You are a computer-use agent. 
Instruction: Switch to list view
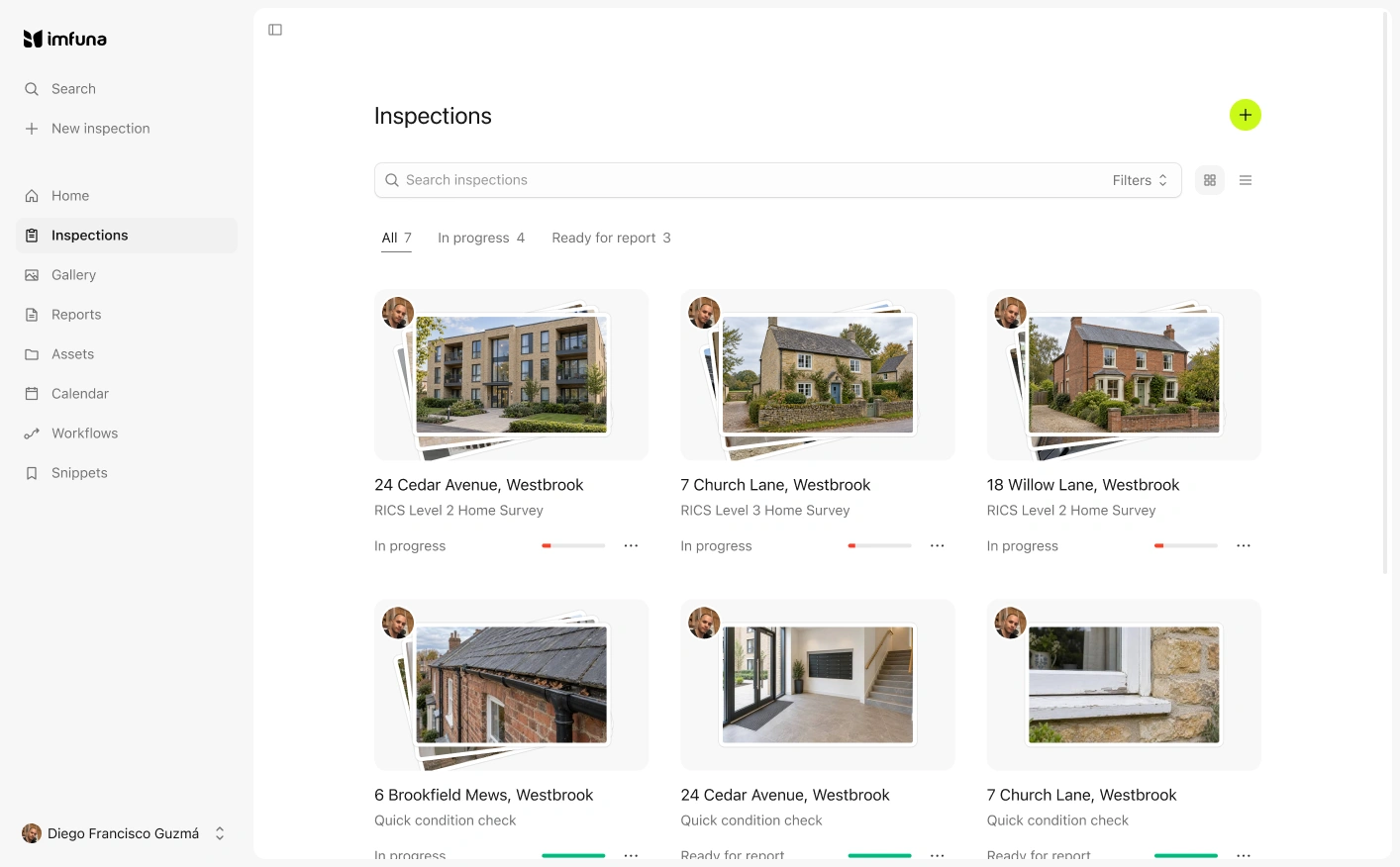(x=1246, y=180)
